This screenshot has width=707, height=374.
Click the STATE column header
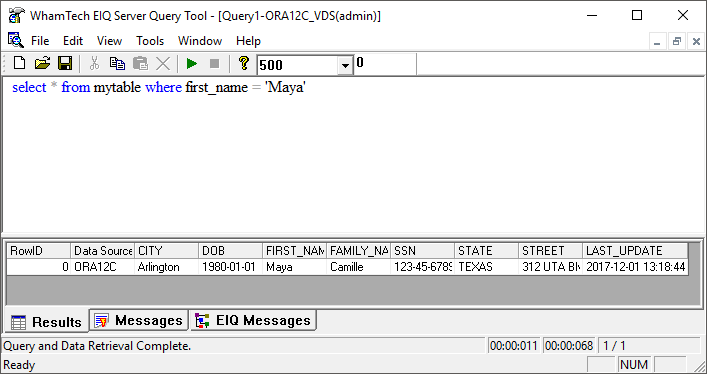487,251
